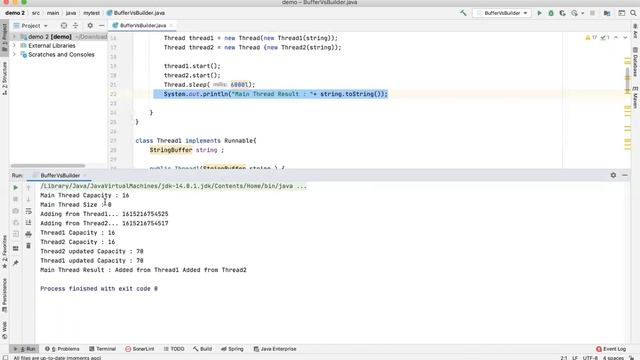Clear console output with trash icon
The width and height of the screenshot is (640, 360).
[28, 246]
